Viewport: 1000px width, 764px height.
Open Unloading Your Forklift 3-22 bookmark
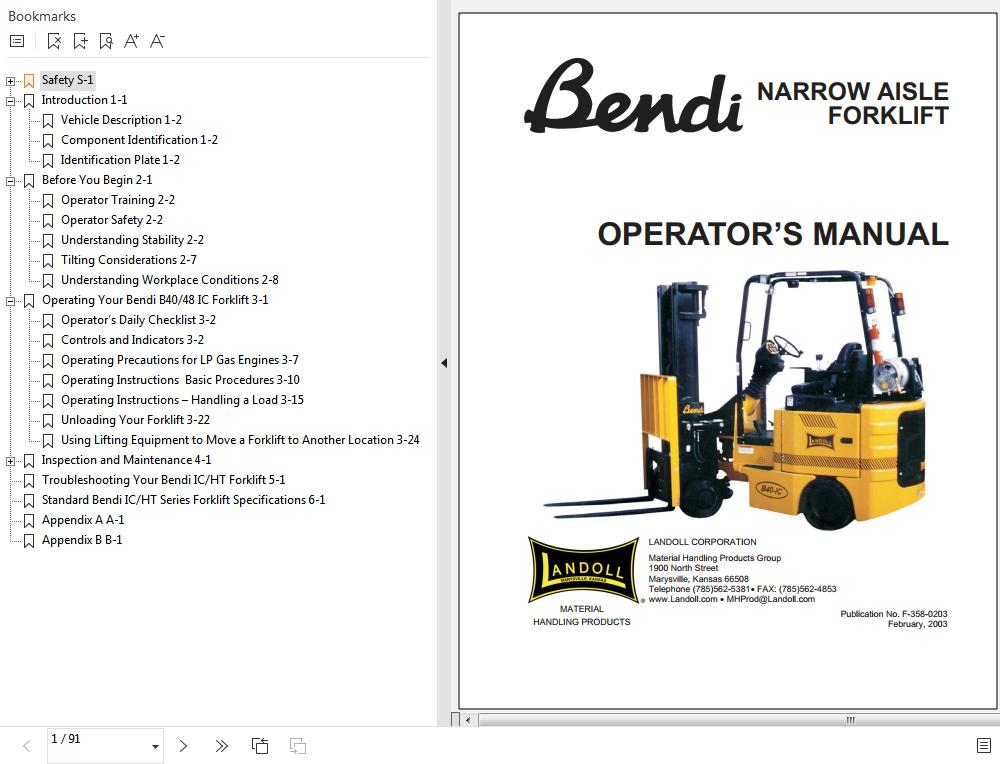tap(135, 420)
